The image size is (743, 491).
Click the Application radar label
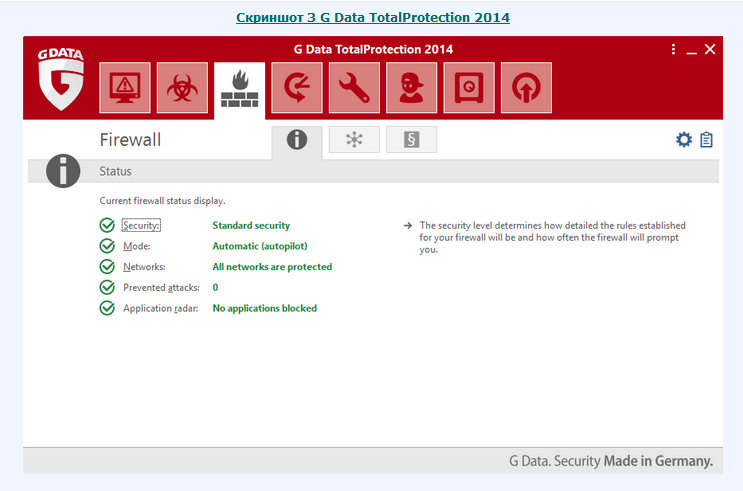[161, 309]
